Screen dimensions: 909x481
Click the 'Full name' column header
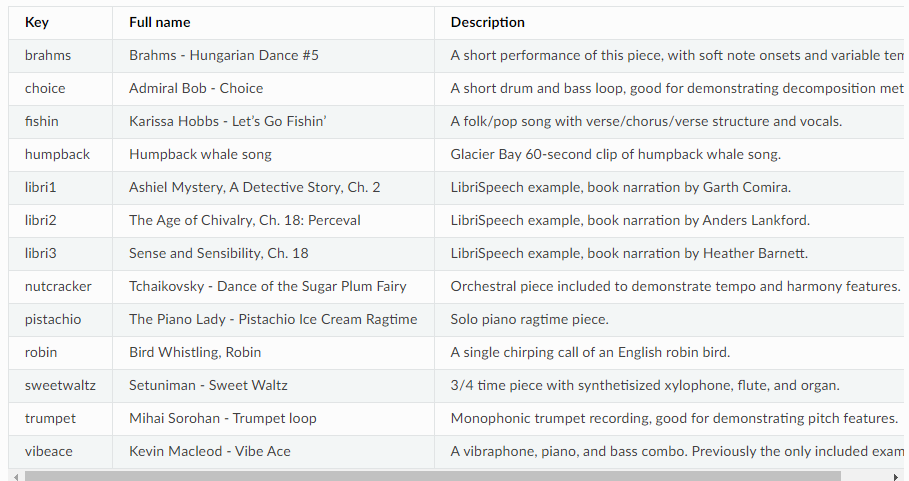pos(273,23)
